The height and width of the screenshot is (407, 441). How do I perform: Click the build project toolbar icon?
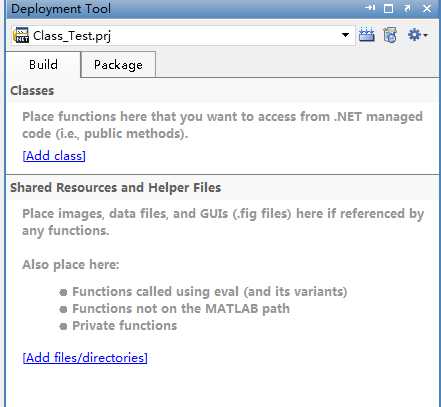tap(367, 35)
